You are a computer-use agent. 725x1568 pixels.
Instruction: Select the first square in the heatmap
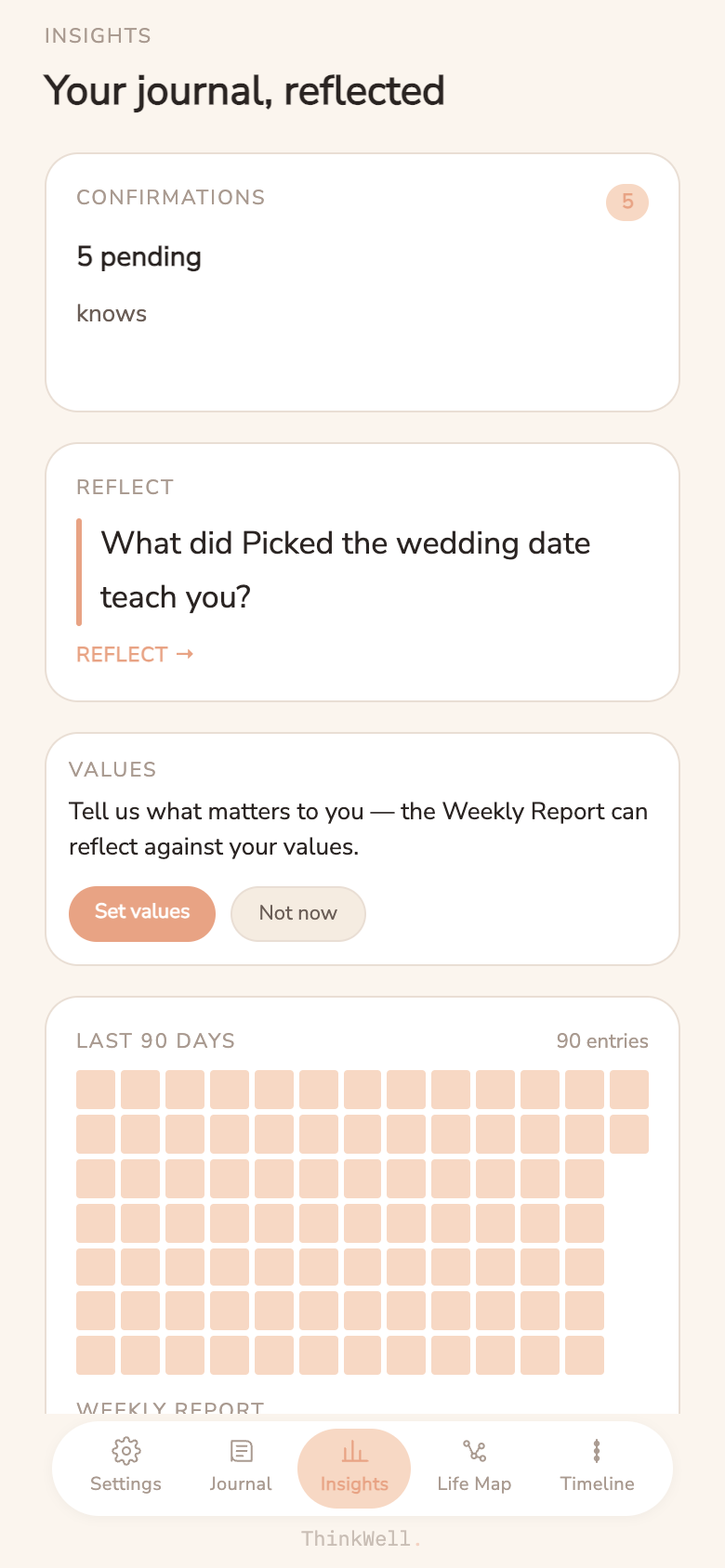tap(96, 1090)
